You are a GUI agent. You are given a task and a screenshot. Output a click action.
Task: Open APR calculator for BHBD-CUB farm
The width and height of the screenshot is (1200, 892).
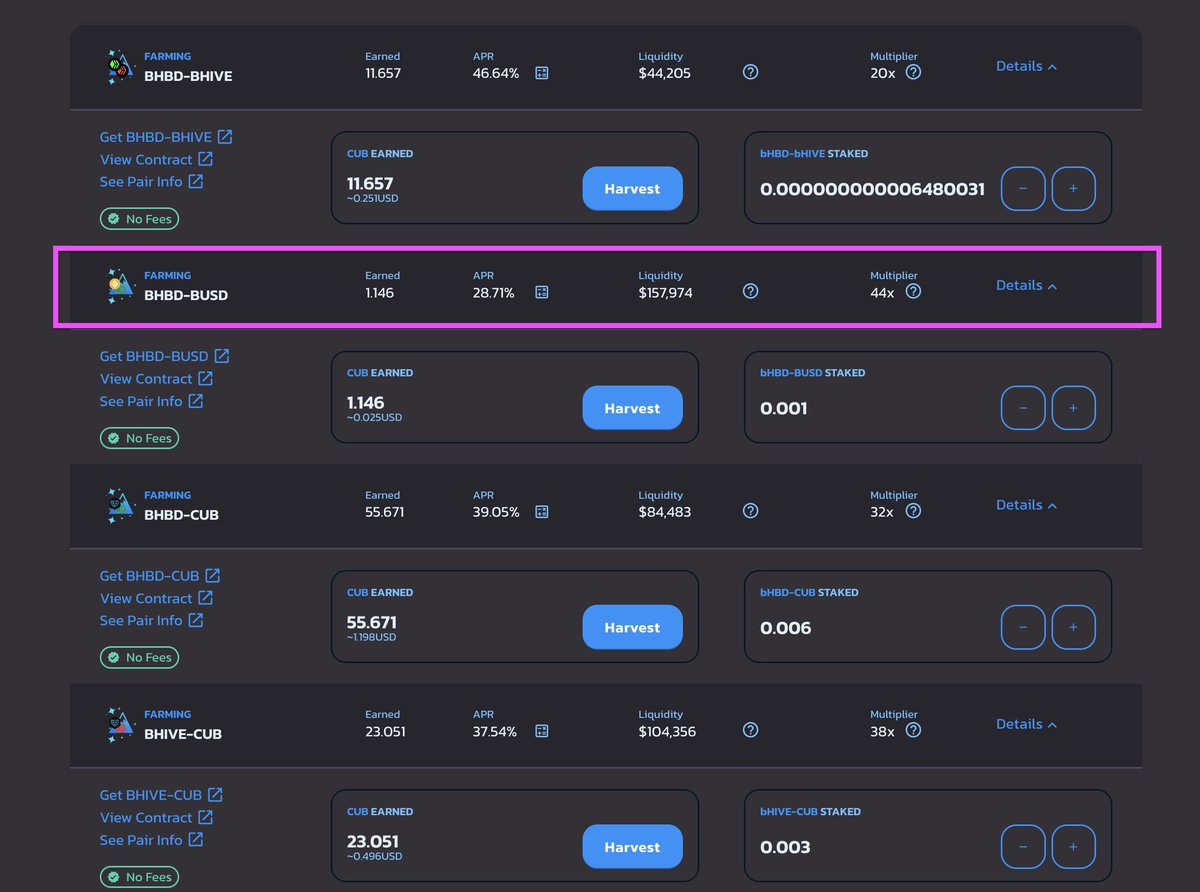542,512
